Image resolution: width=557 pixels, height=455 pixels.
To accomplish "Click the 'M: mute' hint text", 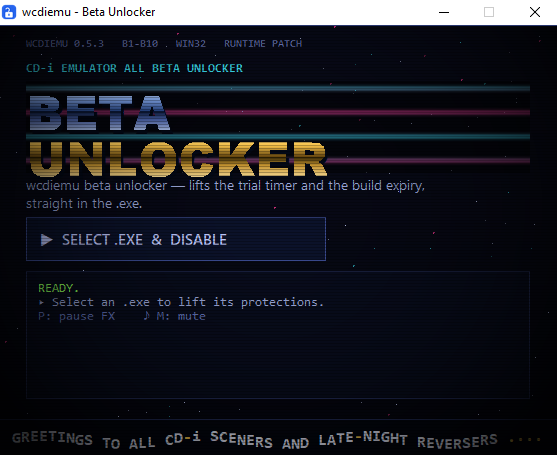I will [181, 316].
